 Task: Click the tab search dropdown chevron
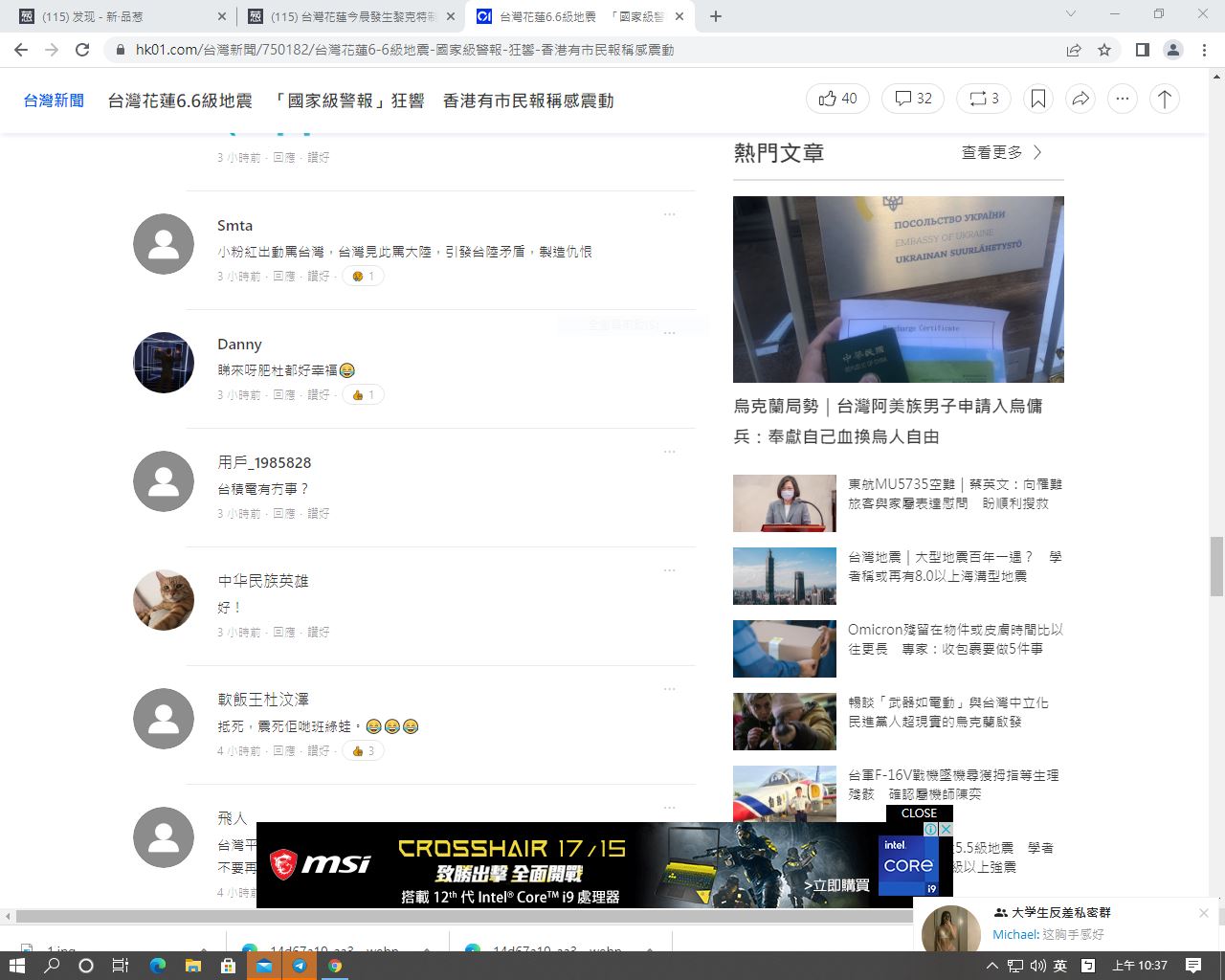tap(1071, 14)
